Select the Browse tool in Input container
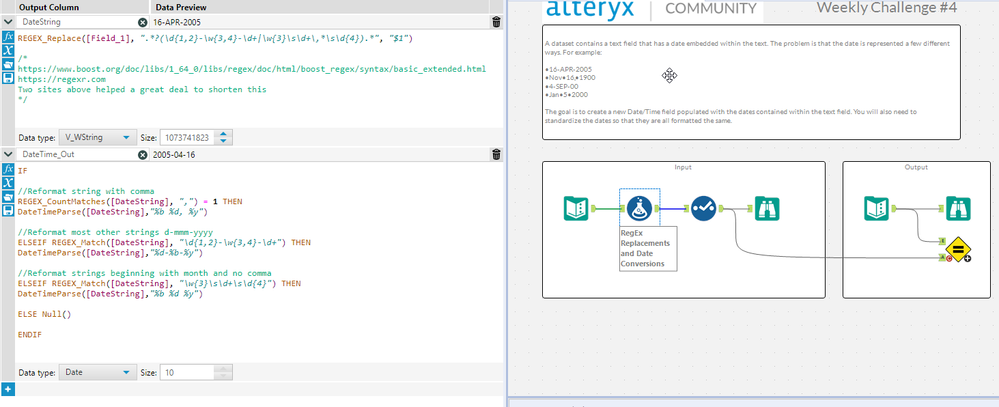999x407 pixels. point(768,208)
